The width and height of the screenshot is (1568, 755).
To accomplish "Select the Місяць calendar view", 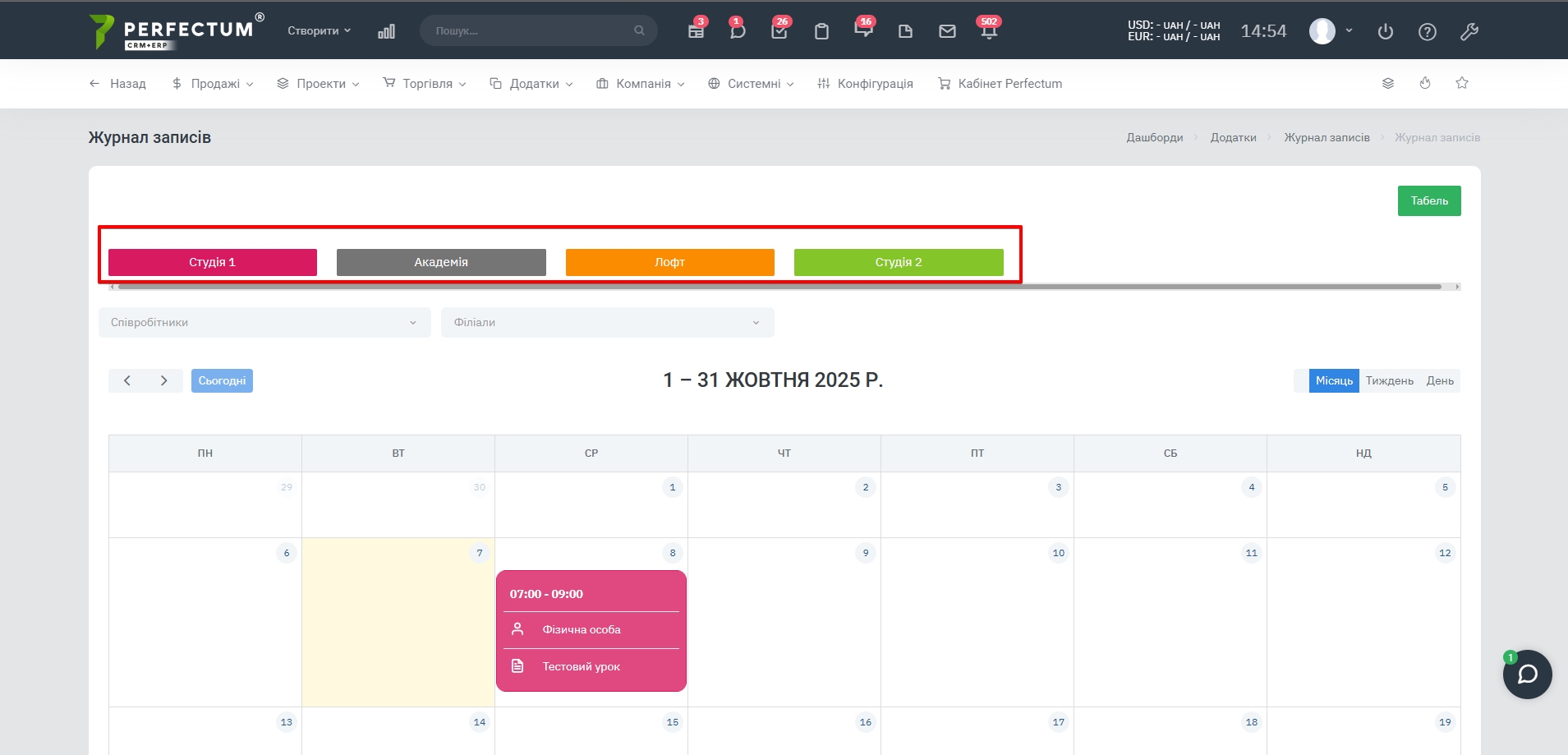I will (x=1334, y=380).
